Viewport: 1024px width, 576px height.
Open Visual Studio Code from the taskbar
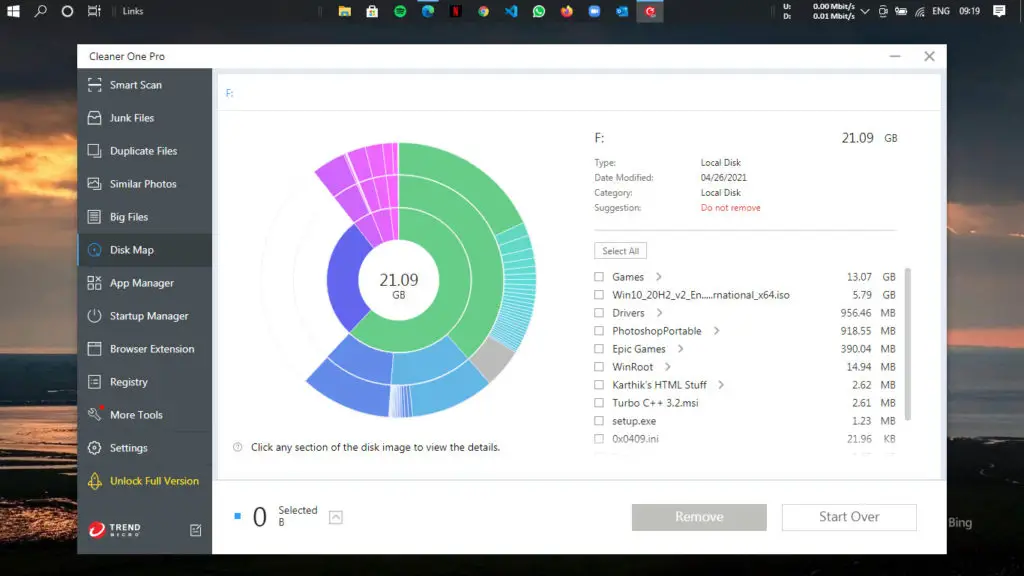click(511, 11)
